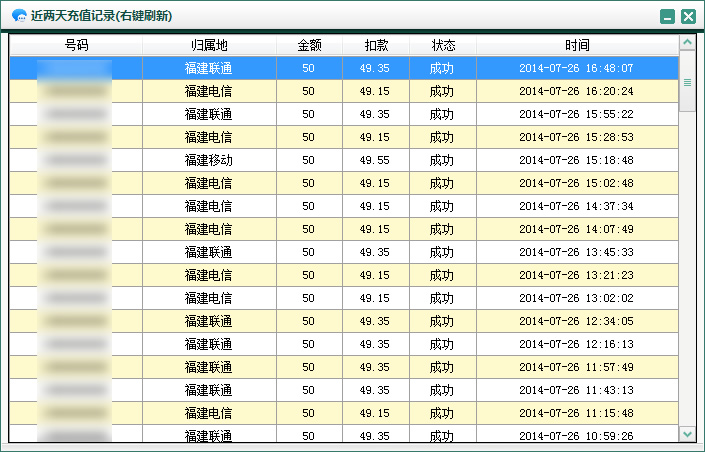Sort by 归属地 column header
Screen dimensions: 705x452
209,45
